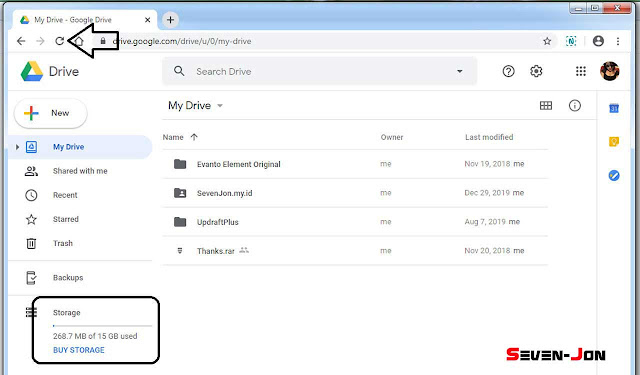This screenshot has height=375, width=640.
Task: Bookmark this page with the star icon
Action: (x=547, y=41)
